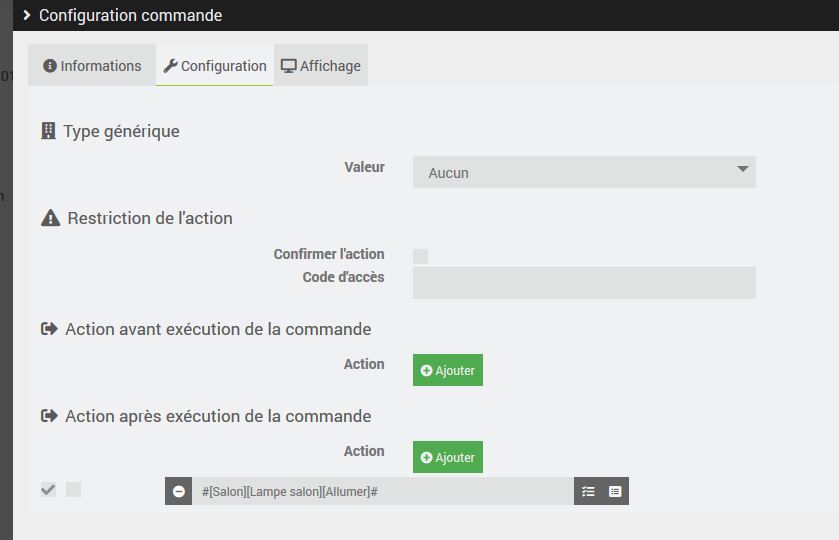This screenshot has height=540, width=839.
Task: Click the Salon Lampe salon Allumer command field
Action: point(382,491)
